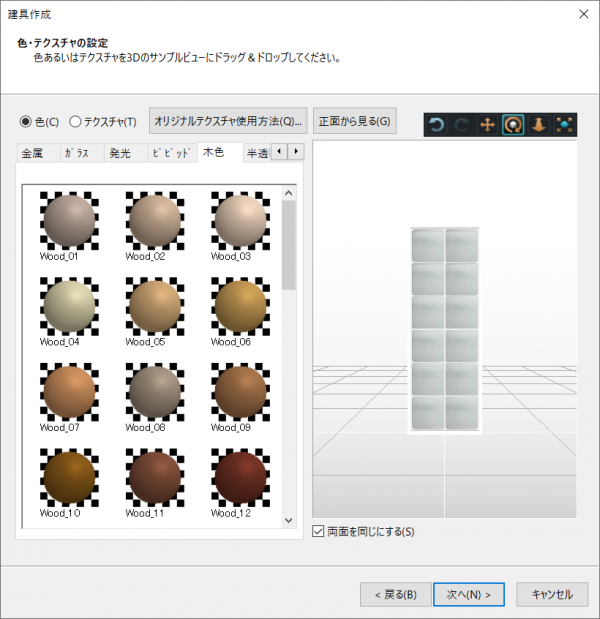600x619 pixels.
Task: Pick the Wood_05 color swatch
Action: pyautogui.click(x=153, y=306)
